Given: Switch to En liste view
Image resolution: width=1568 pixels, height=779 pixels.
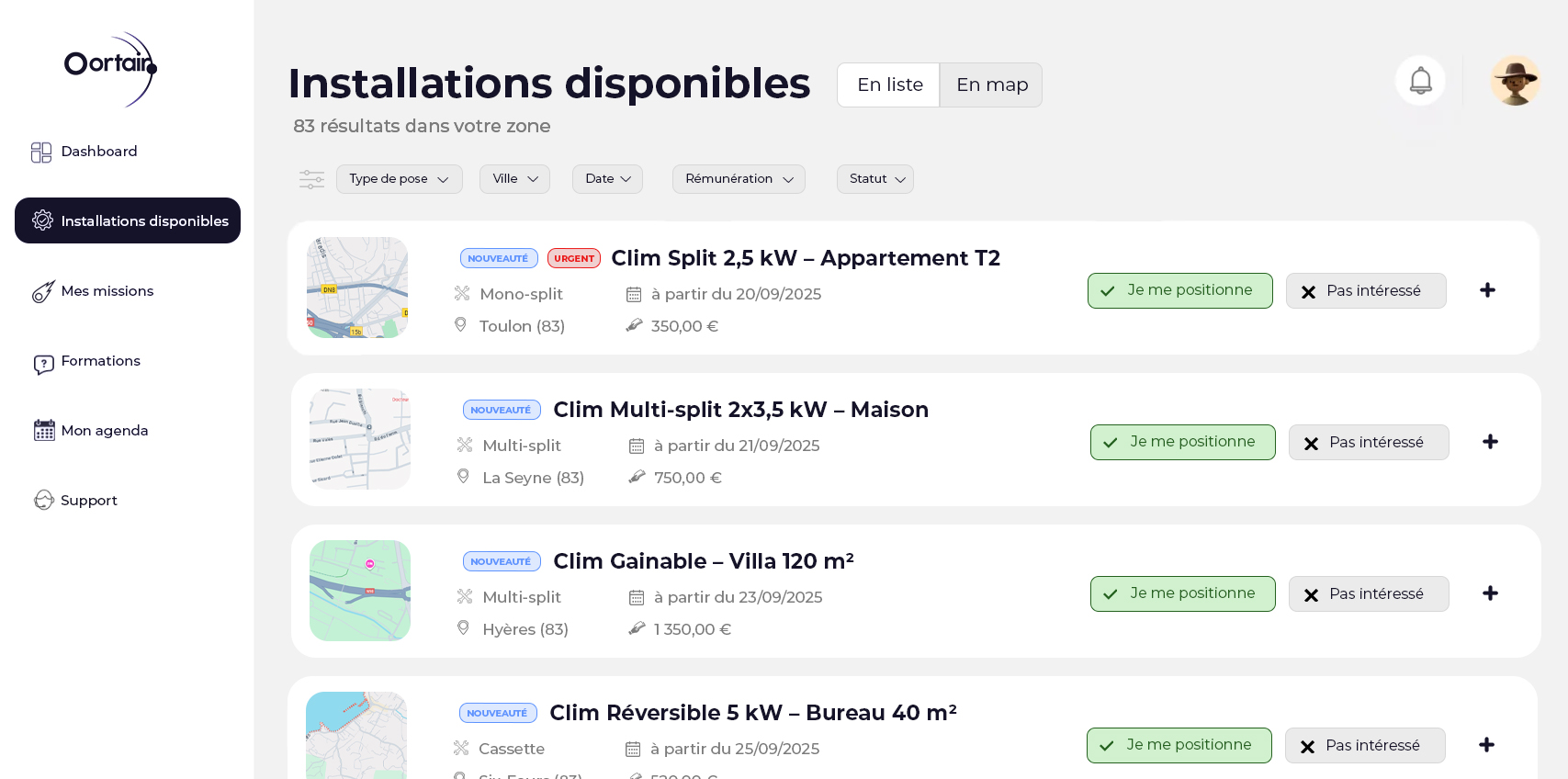Looking at the screenshot, I should click(888, 85).
